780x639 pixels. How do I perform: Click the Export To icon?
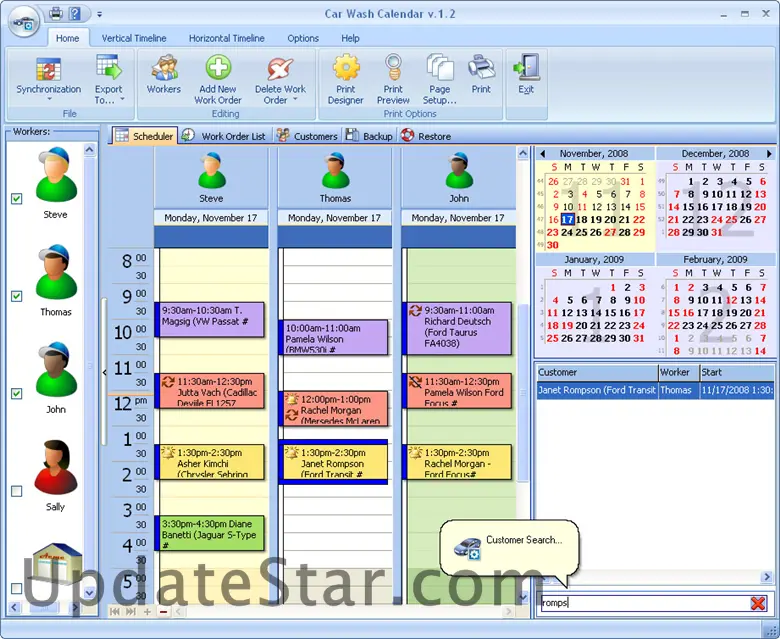click(109, 67)
